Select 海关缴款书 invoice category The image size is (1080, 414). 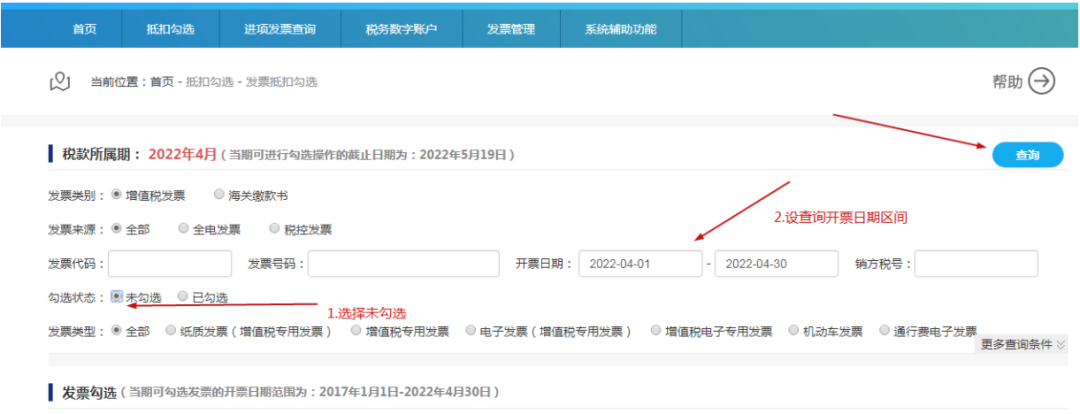pyautogui.click(x=220, y=195)
